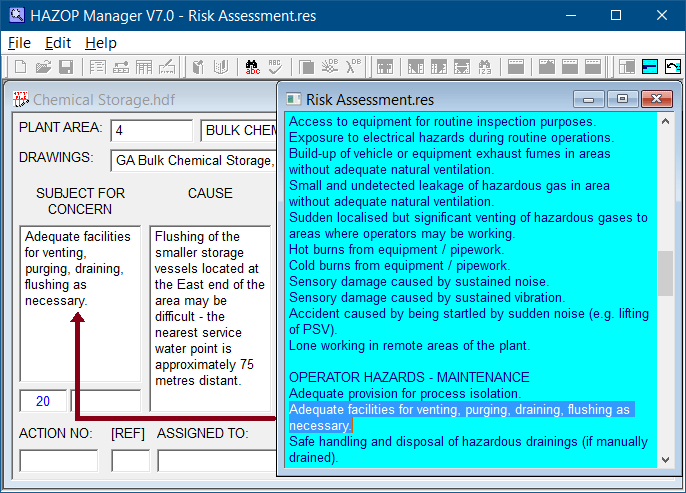Click the split-pane layout toolbar icon
Image resolution: width=686 pixels, height=493 pixels.
point(626,67)
